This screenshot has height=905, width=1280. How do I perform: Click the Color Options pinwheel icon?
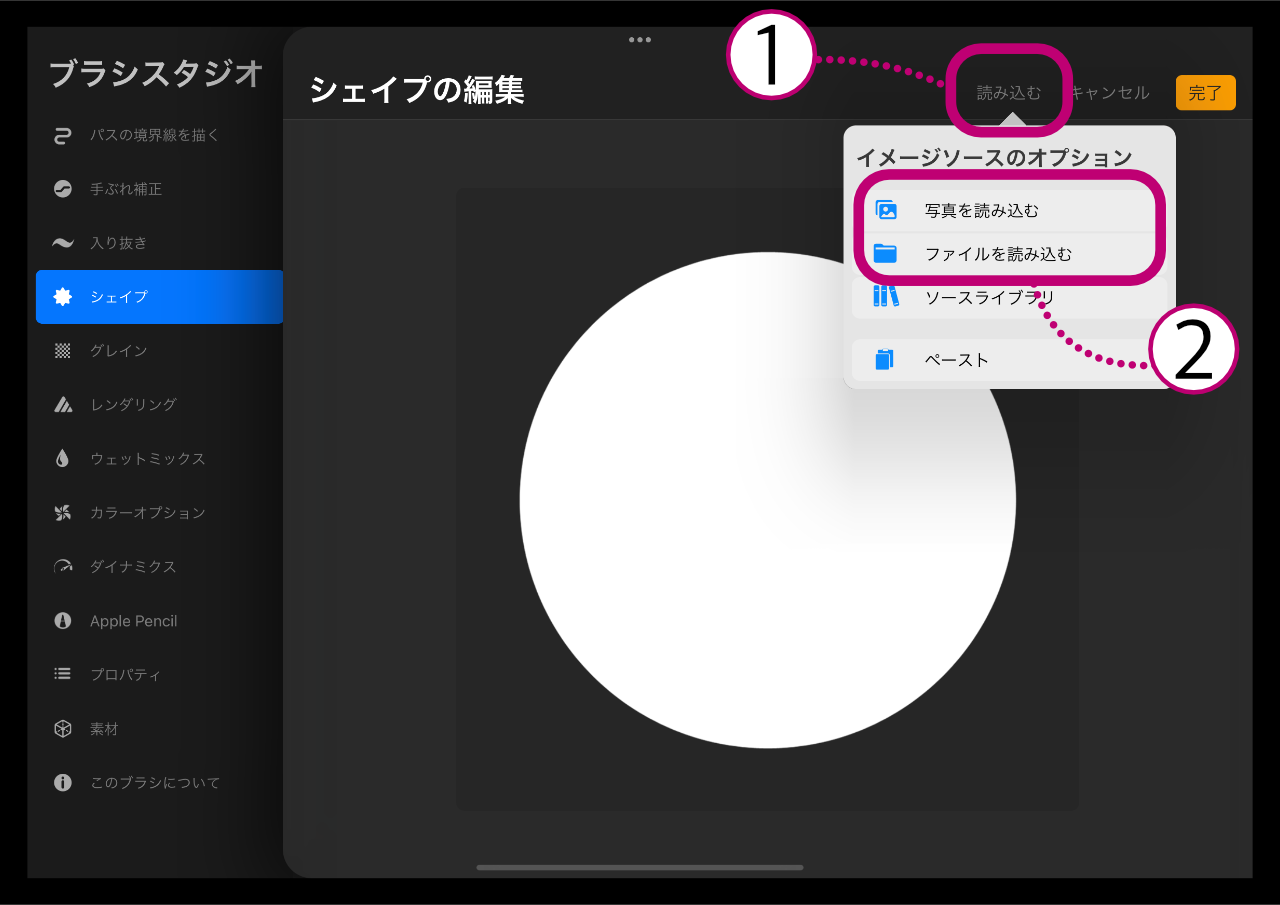[63, 513]
